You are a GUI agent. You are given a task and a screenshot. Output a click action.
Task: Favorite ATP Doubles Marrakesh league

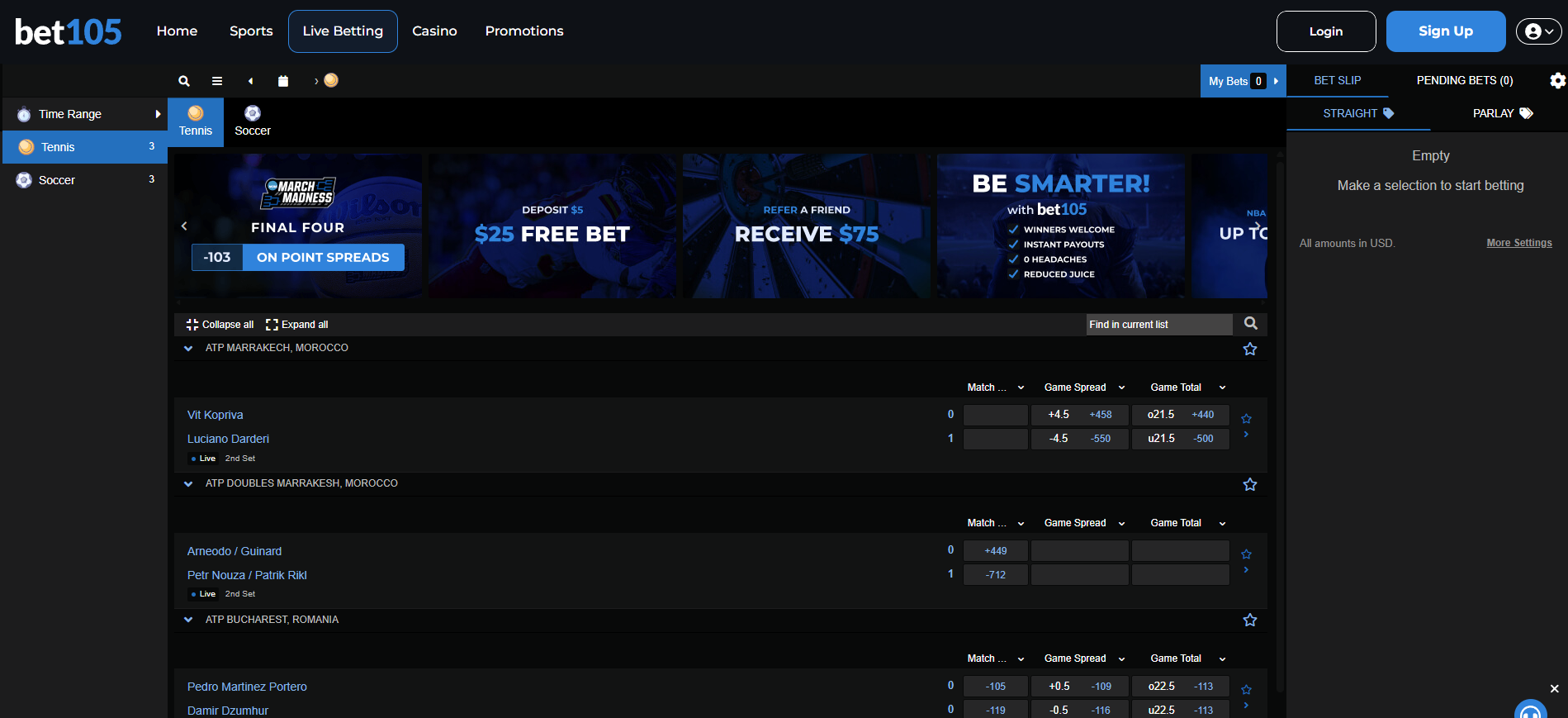tap(1250, 484)
